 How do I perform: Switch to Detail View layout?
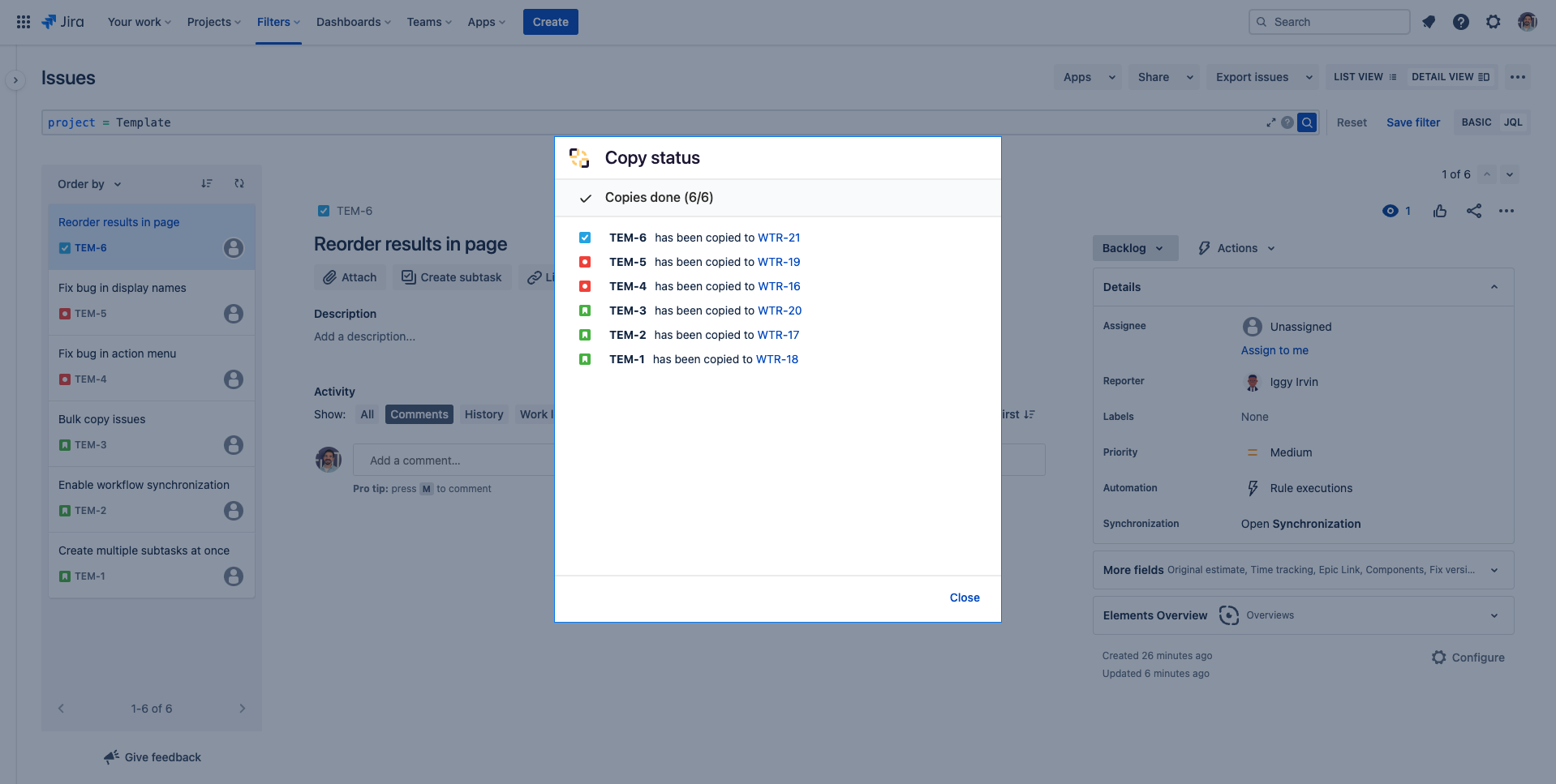[x=1450, y=77]
